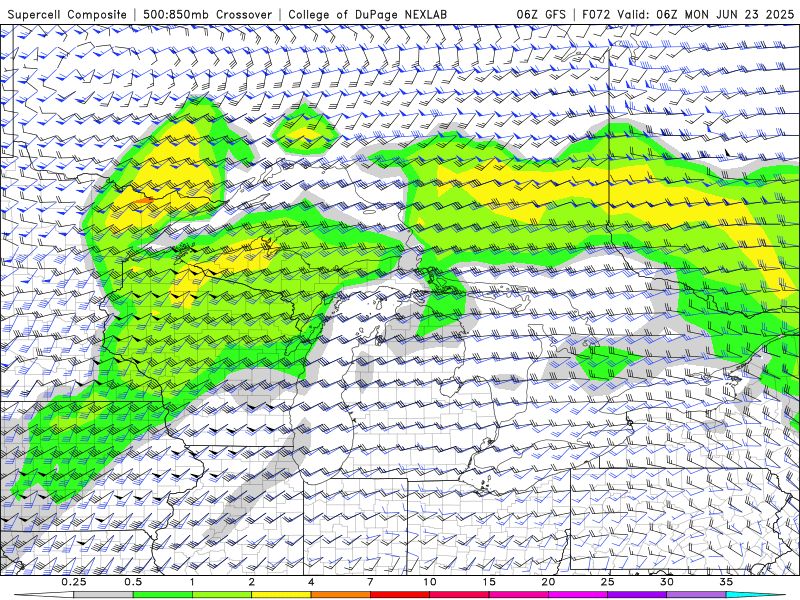This screenshot has width=800, height=600.
Task: Click the small orange supercell maximum patch
Action: point(143,201)
